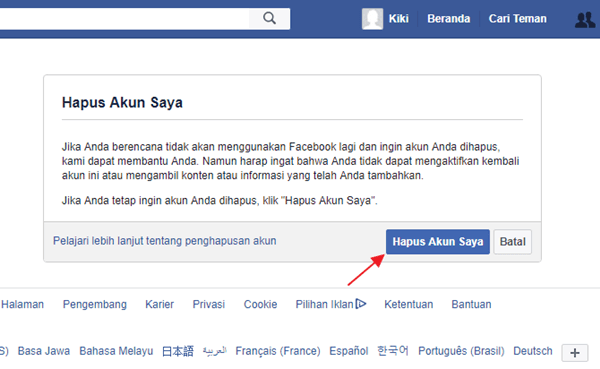
Task: Click the AdChoices triangle icon
Action: click(361, 304)
